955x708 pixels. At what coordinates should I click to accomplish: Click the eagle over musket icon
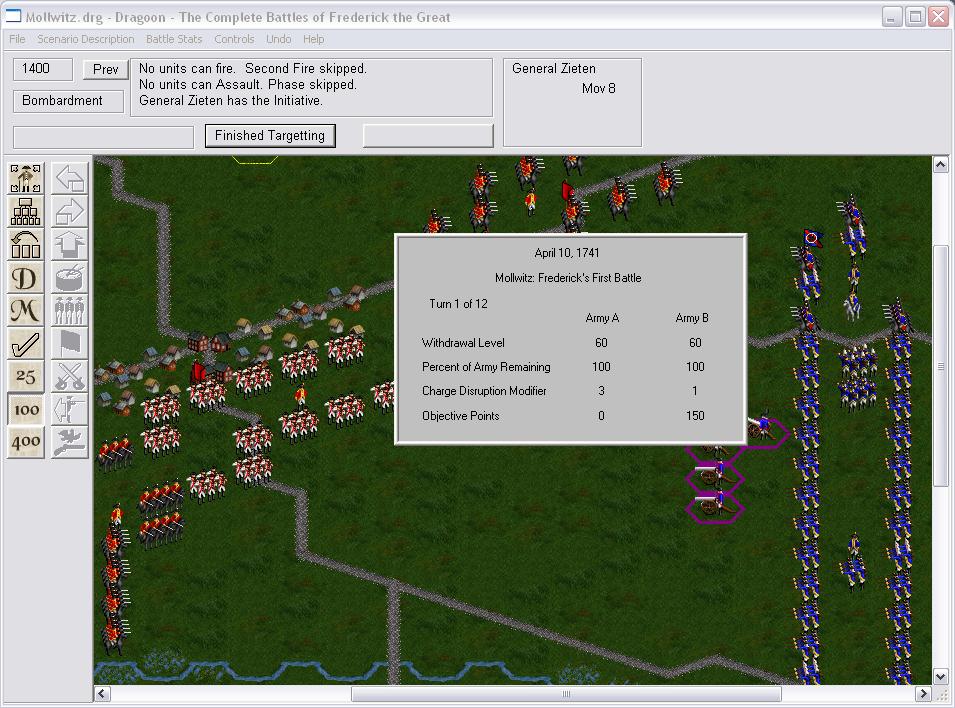(x=69, y=442)
